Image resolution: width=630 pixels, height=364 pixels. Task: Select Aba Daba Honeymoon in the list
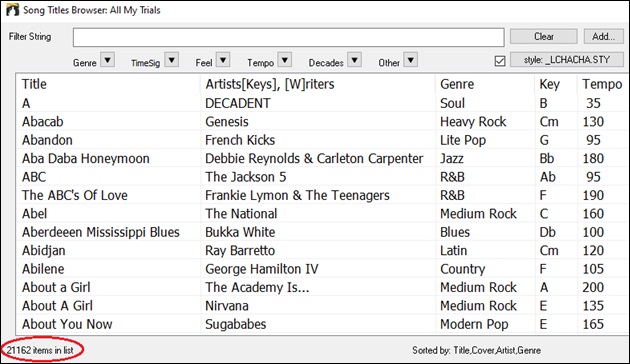[322, 159]
